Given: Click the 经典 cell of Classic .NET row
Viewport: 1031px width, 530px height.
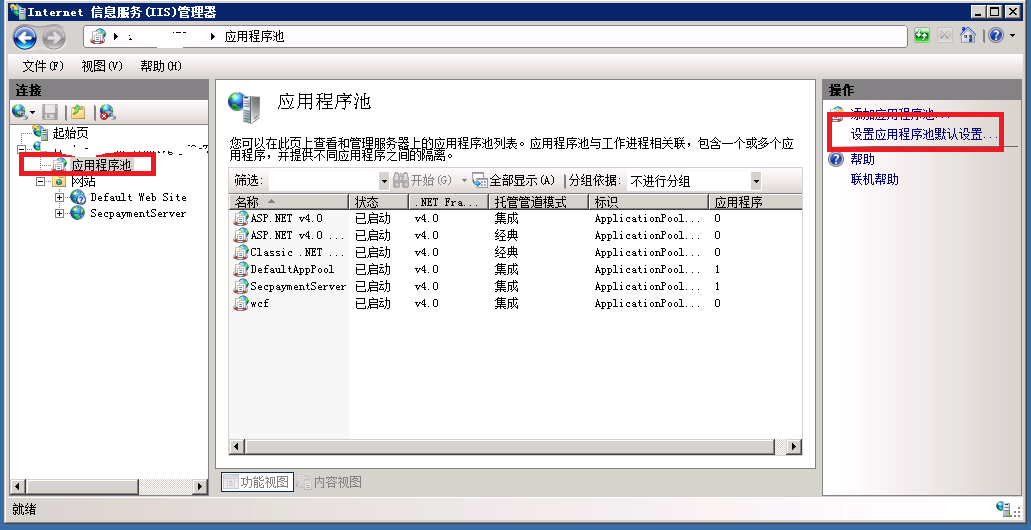Looking at the screenshot, I should click(x=506, y=253).
